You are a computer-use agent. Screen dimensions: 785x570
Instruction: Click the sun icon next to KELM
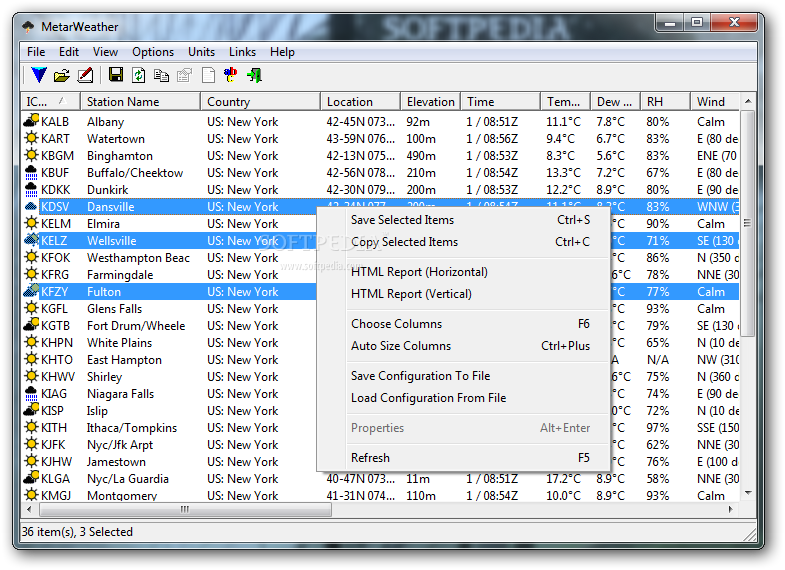tap(31, 223)
